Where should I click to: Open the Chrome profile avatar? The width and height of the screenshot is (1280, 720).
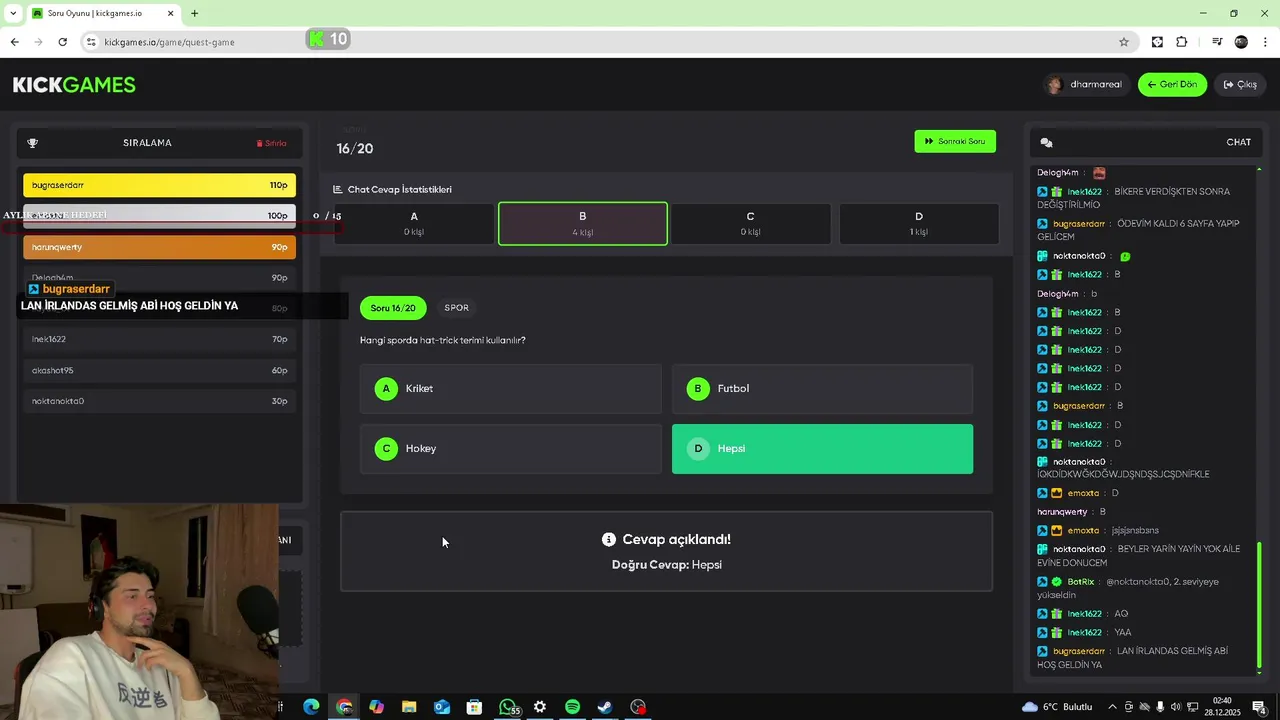click(1241, 42)
